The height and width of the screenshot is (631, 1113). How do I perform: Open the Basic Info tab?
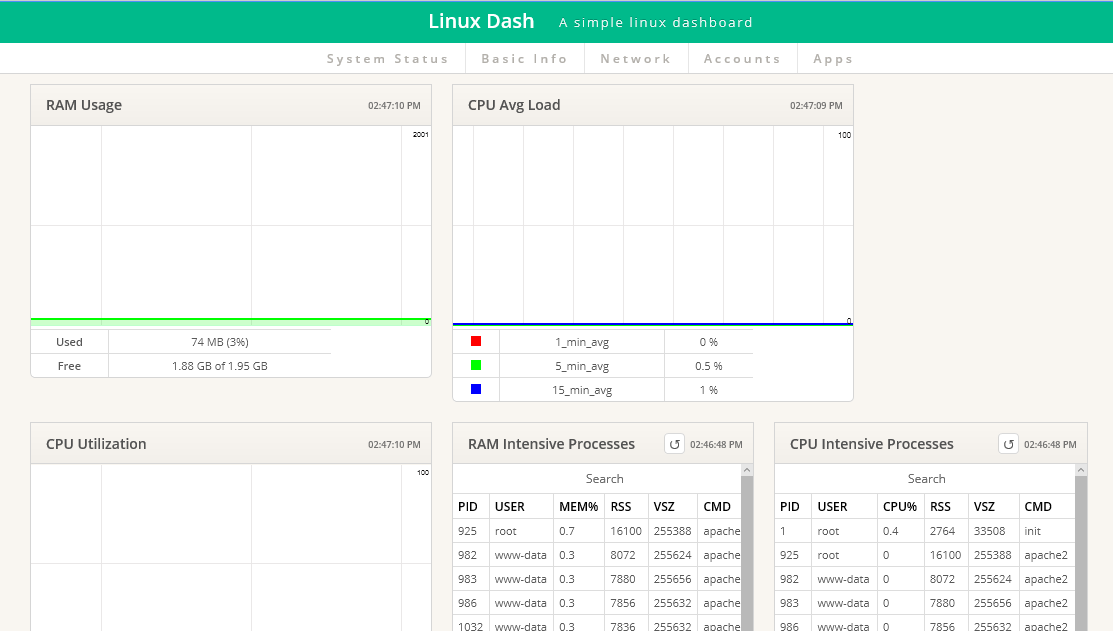[524, 58]
